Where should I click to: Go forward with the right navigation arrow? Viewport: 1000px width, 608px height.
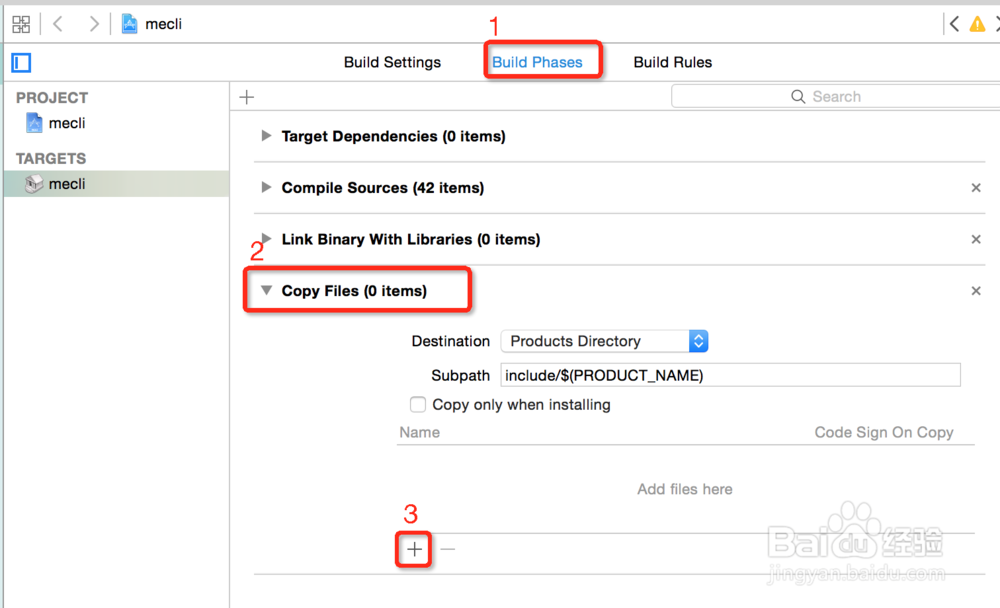[94, 24]
